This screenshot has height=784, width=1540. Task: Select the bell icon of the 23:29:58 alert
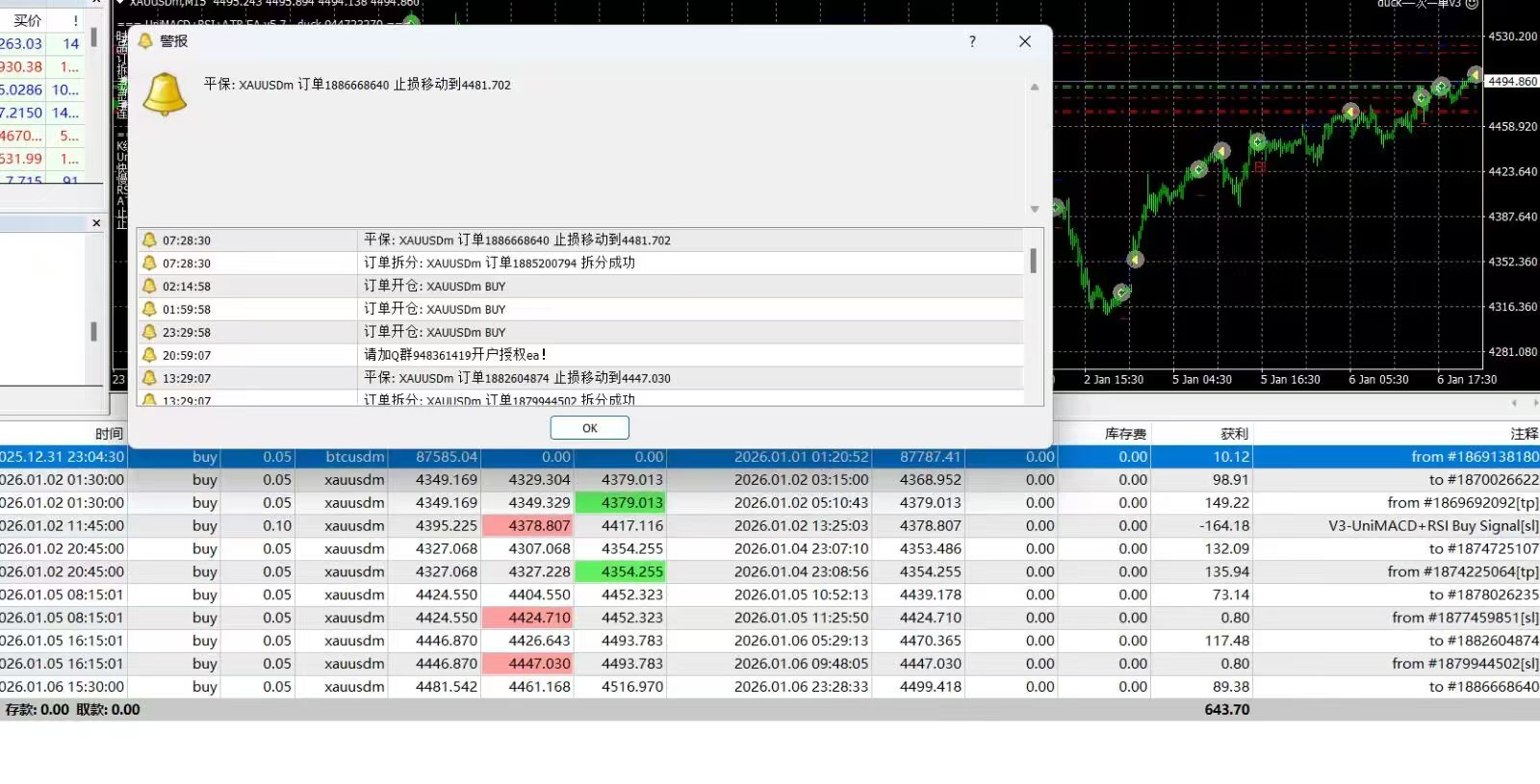(x=149, y=332)
